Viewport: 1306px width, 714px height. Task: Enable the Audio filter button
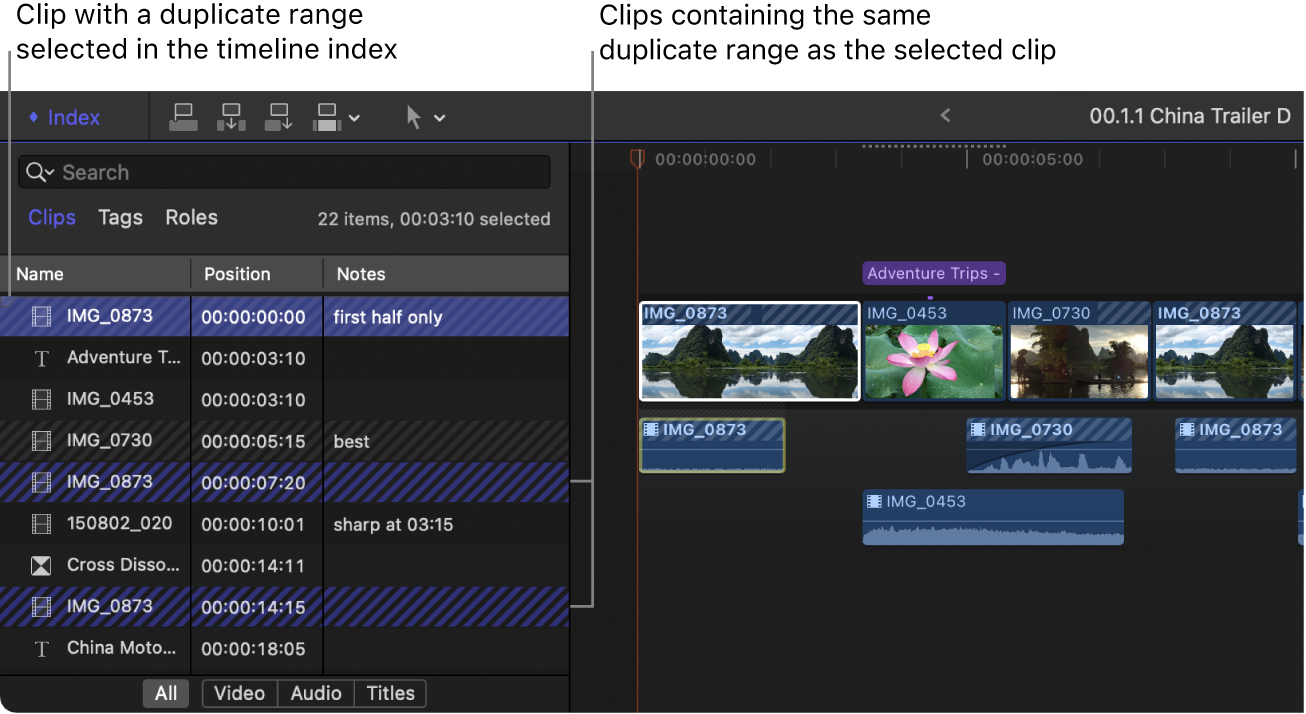(x=315, y=693)
